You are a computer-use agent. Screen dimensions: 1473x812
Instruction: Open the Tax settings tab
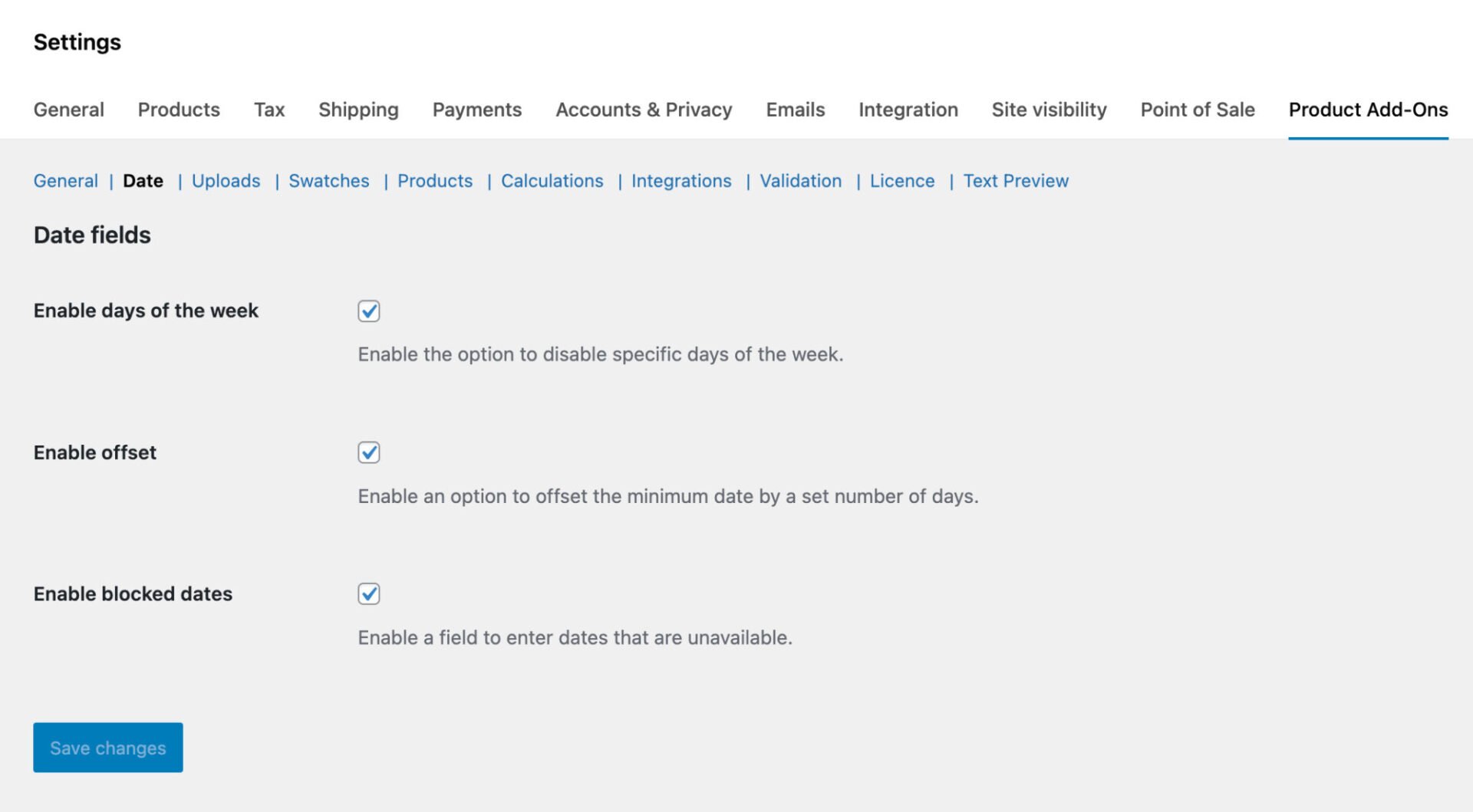269,110
